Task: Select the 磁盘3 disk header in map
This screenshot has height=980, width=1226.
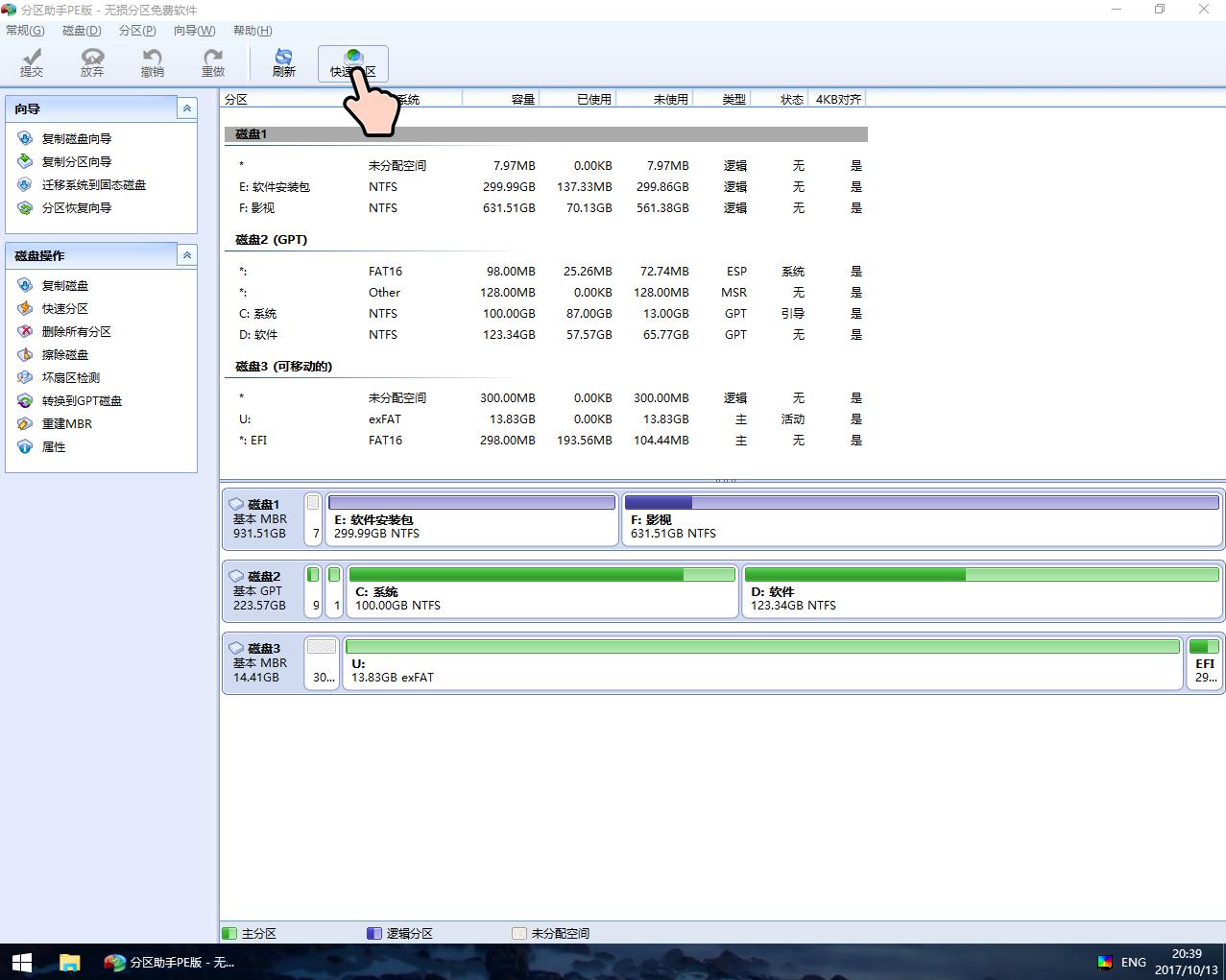Action: [x=262, y=662]
